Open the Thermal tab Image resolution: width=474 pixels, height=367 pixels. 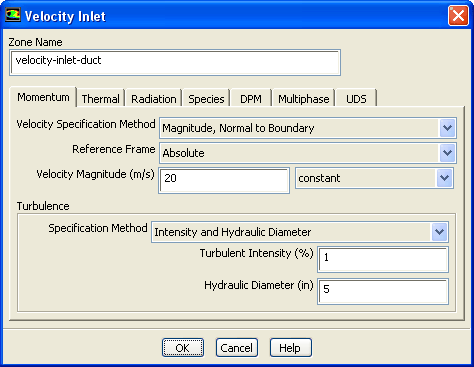(101, 99)
